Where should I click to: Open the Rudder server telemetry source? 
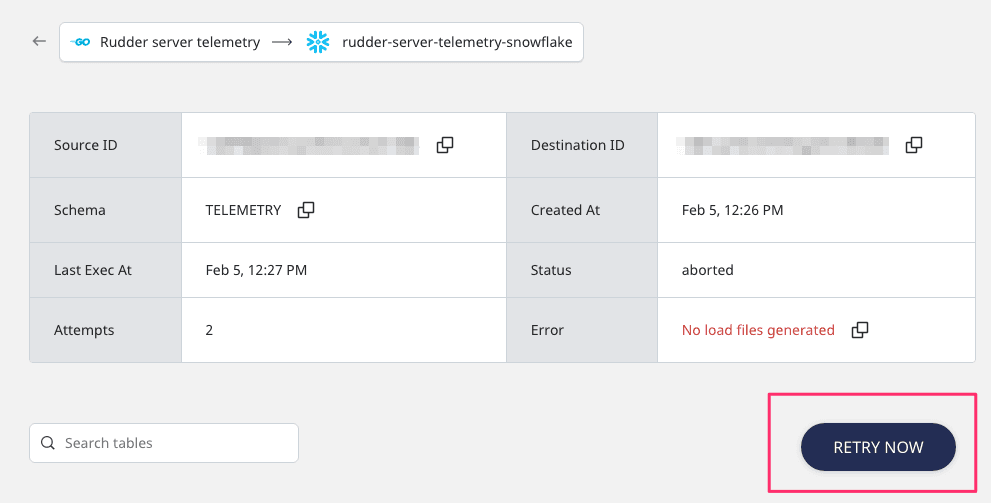(x=180, y=42)
